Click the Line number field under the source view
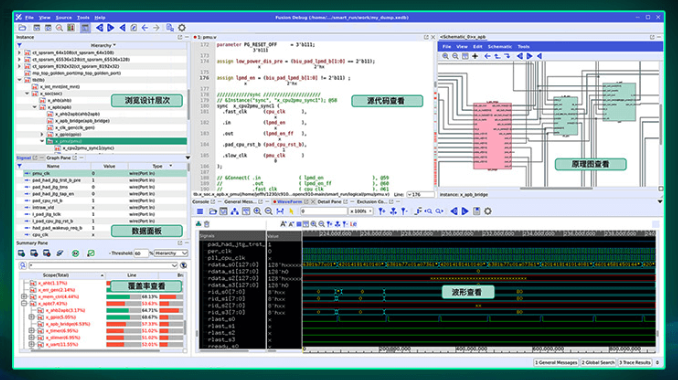678x380 pixels. tap(420, 195)
